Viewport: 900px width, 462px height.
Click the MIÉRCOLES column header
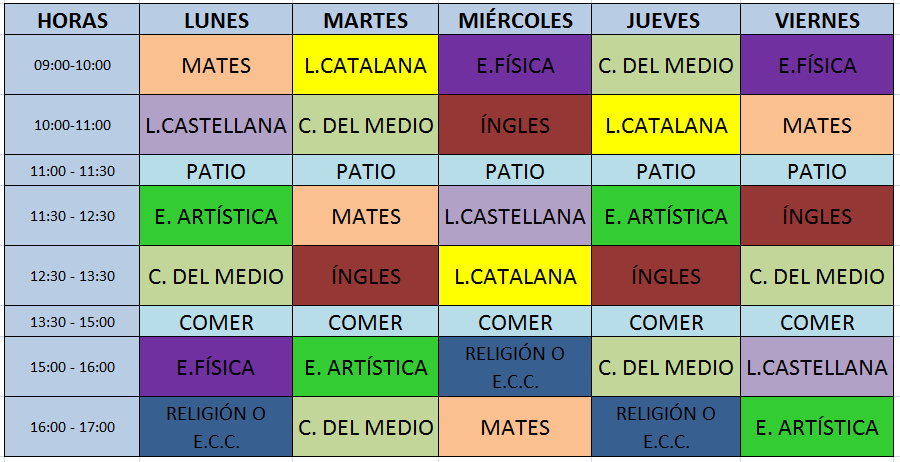click(x=515, y=20)
